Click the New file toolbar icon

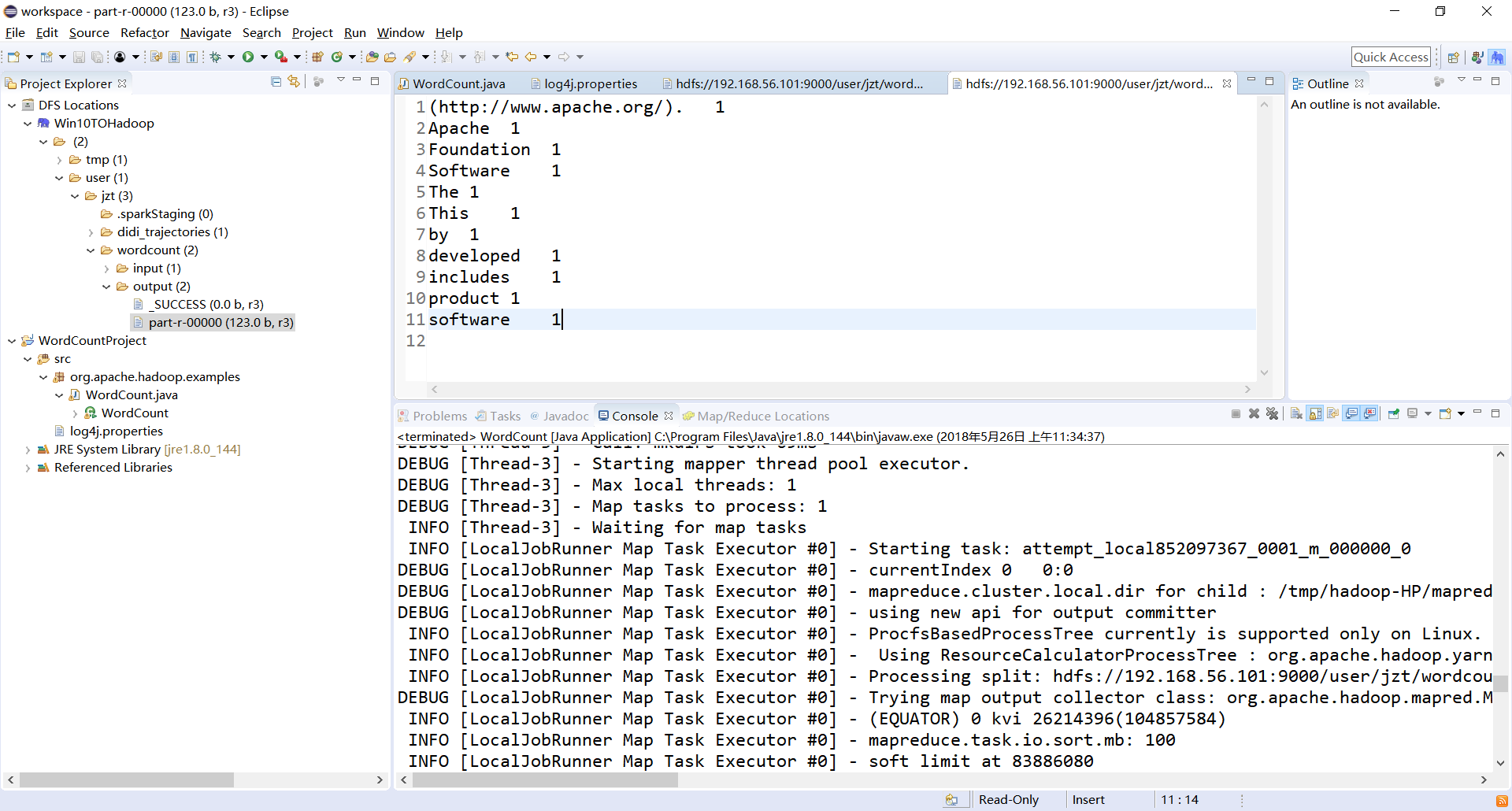pos(13,57)
